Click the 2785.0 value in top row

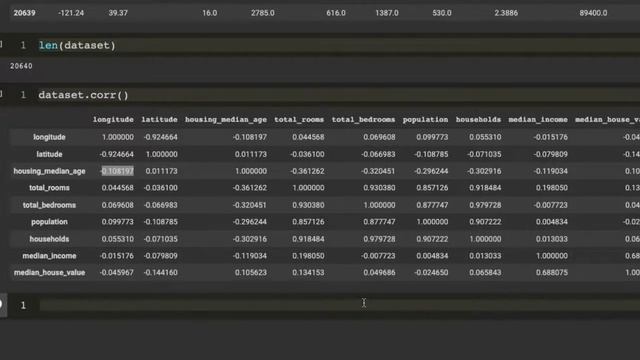[262, 13]
